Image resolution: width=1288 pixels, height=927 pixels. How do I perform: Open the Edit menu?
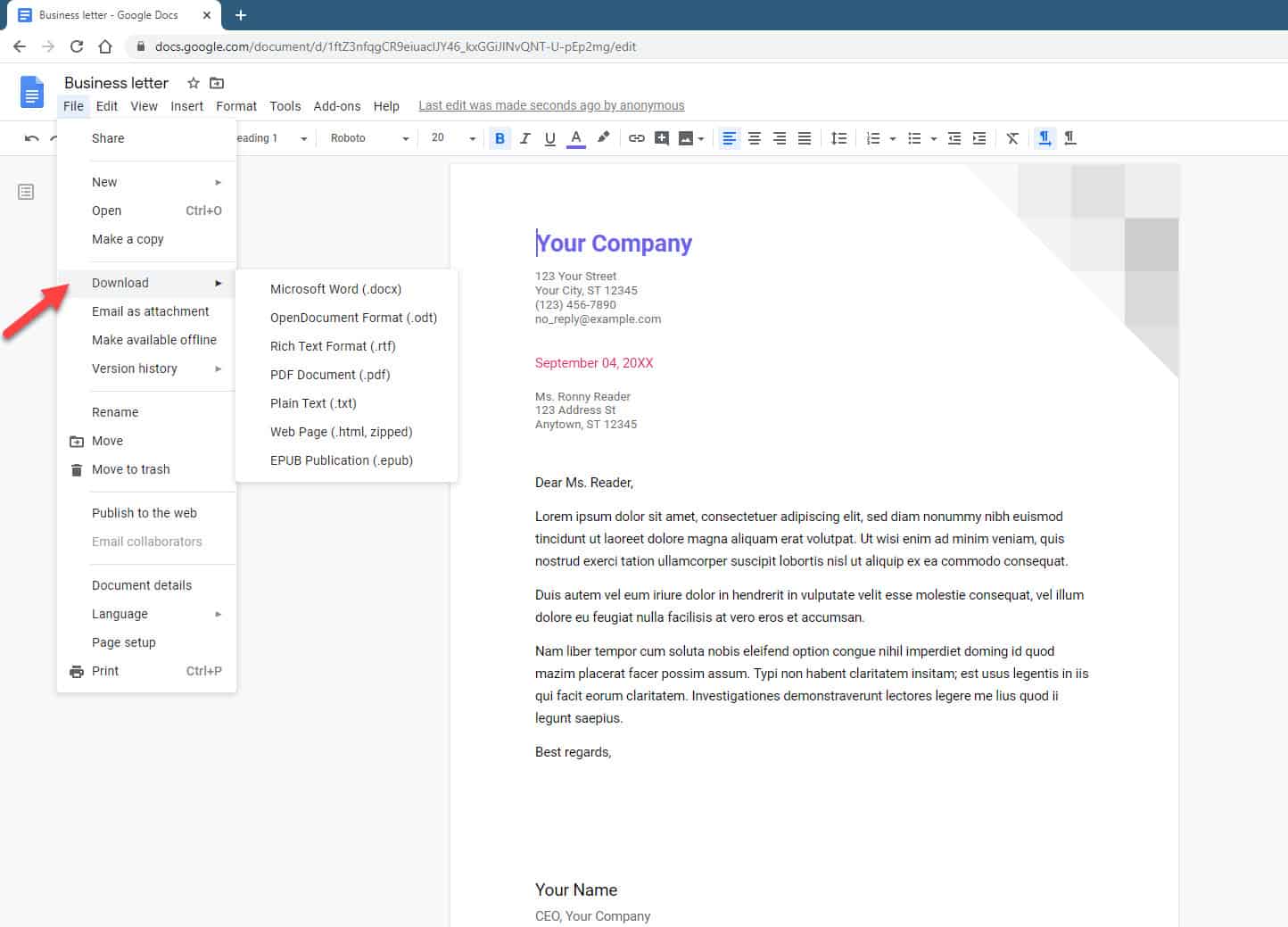tap(107, 106)
